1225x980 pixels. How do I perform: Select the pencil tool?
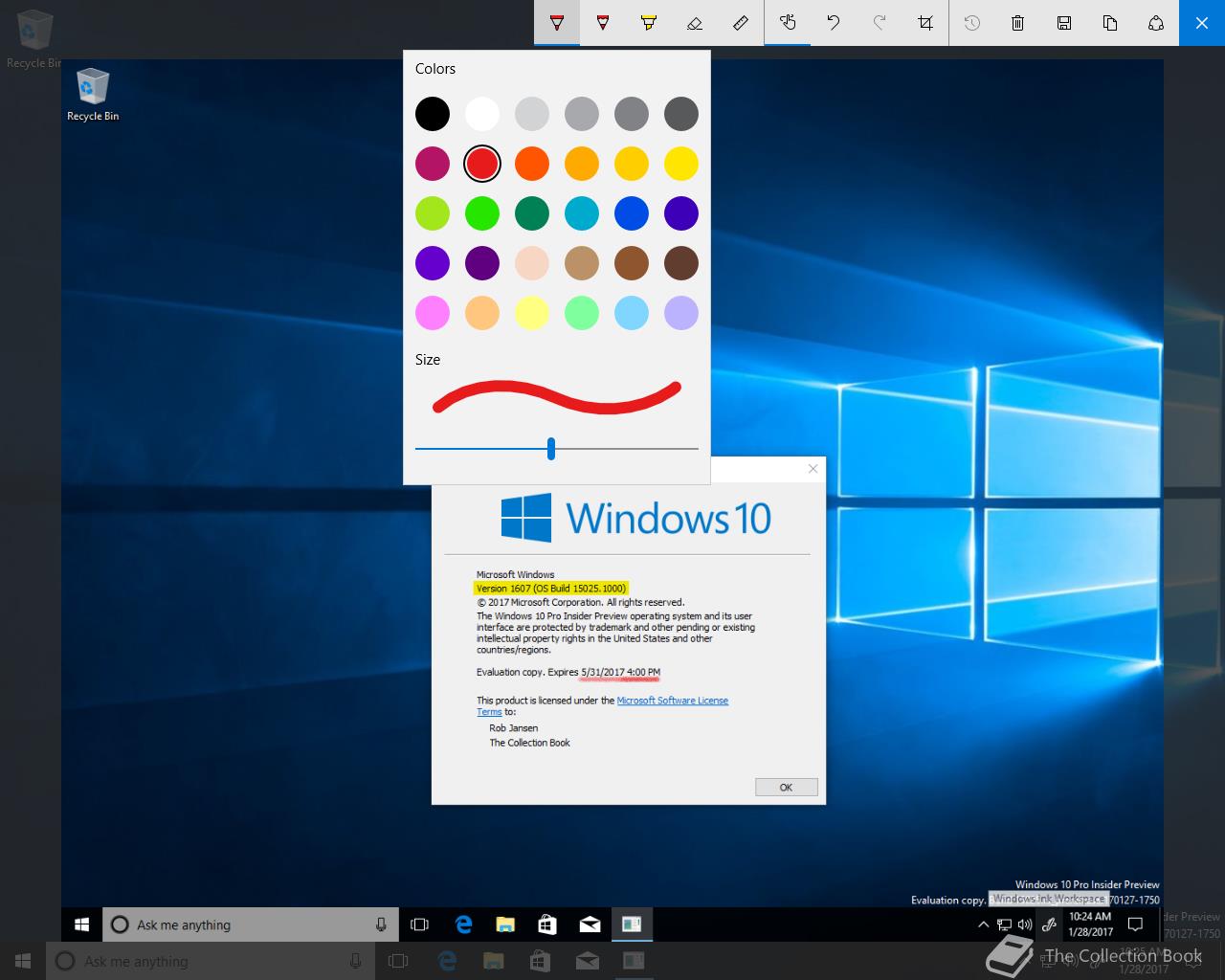pos(603,23)
